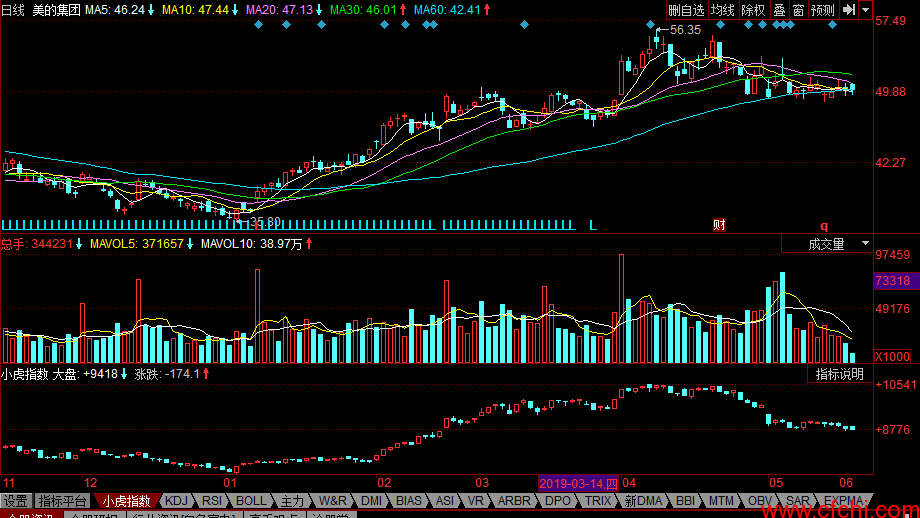Switch to the W&R indicator tab

point(333,501)
